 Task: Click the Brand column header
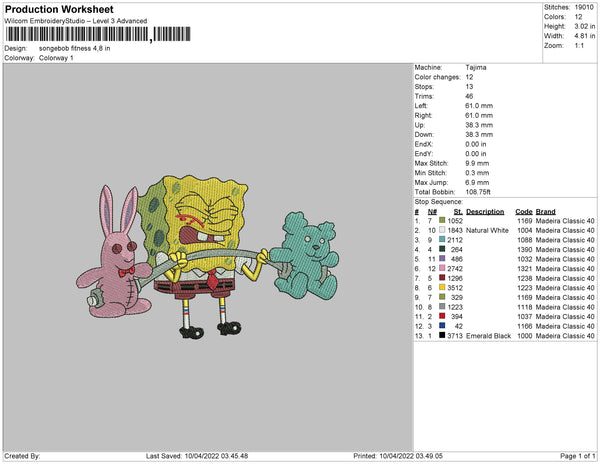tap(546, 212)
